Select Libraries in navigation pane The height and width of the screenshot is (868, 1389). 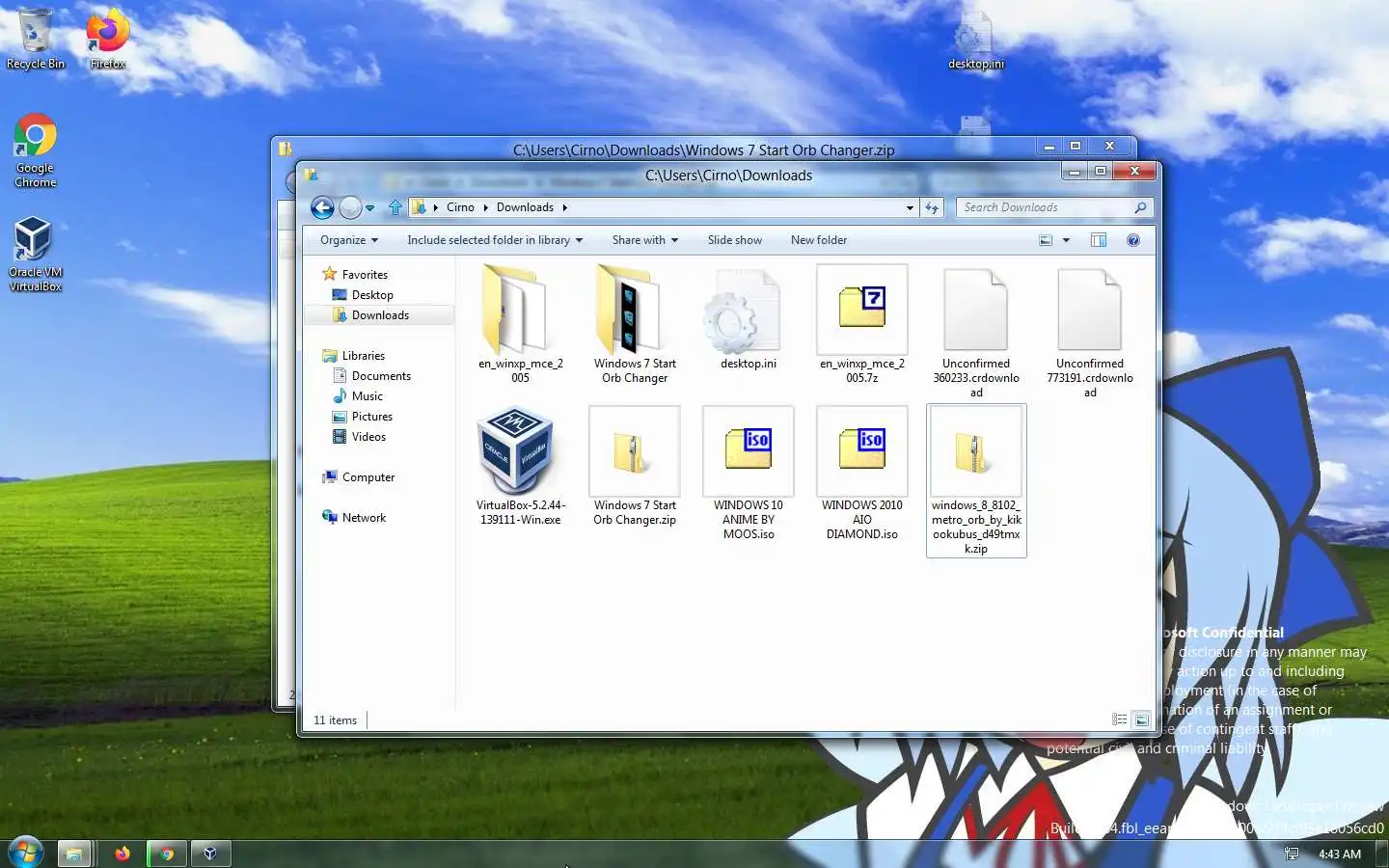(x=364, y=356)
